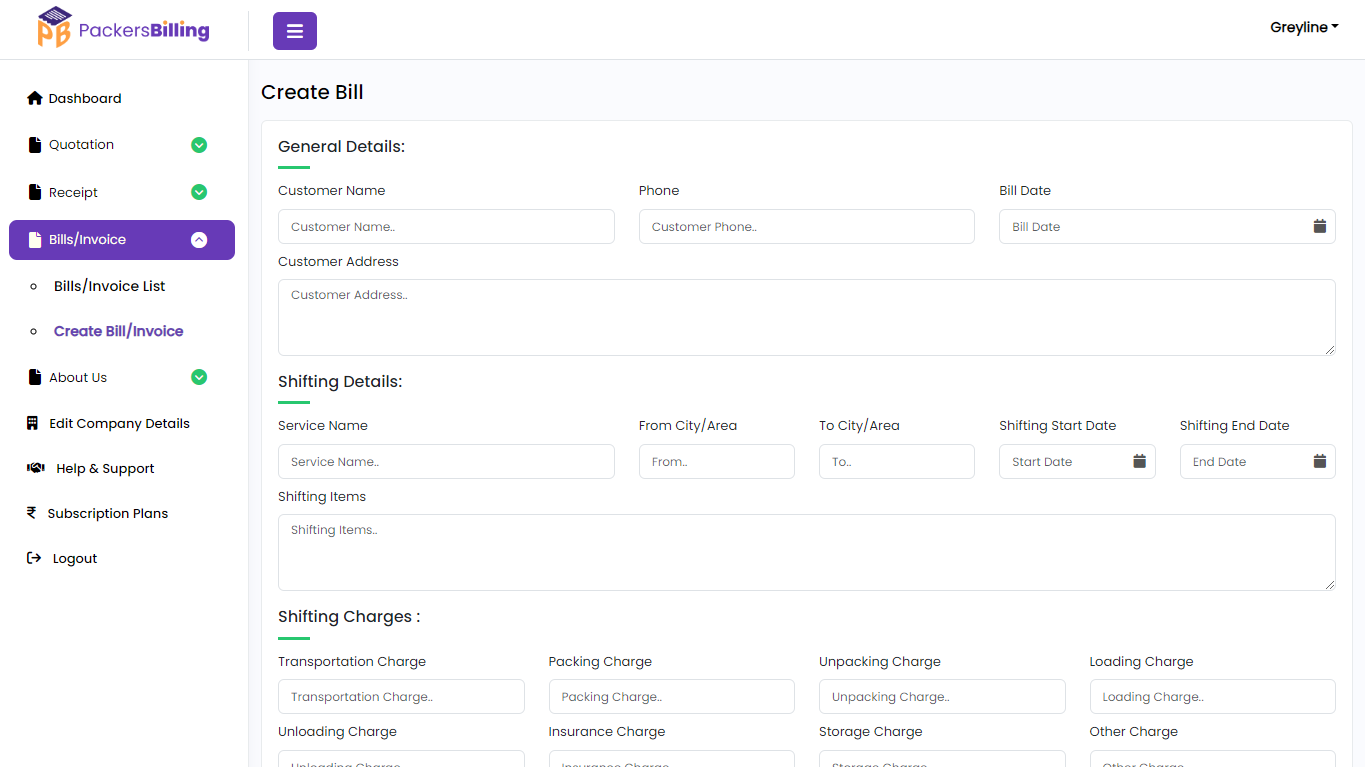
Task: Click the PackersBilling logo
Action: [124, 28]
